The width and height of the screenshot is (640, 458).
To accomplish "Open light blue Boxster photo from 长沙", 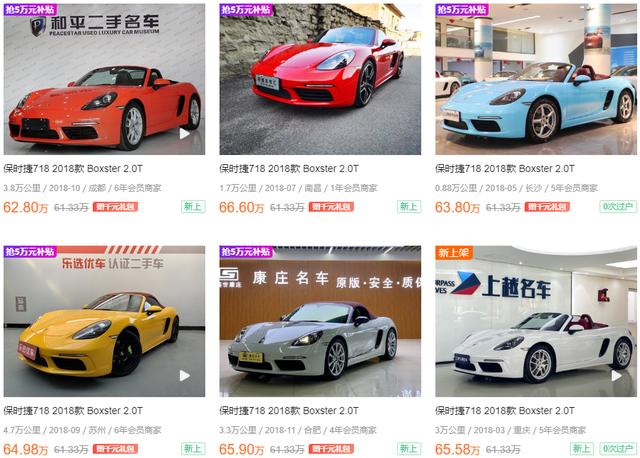I will coord(536,79).
